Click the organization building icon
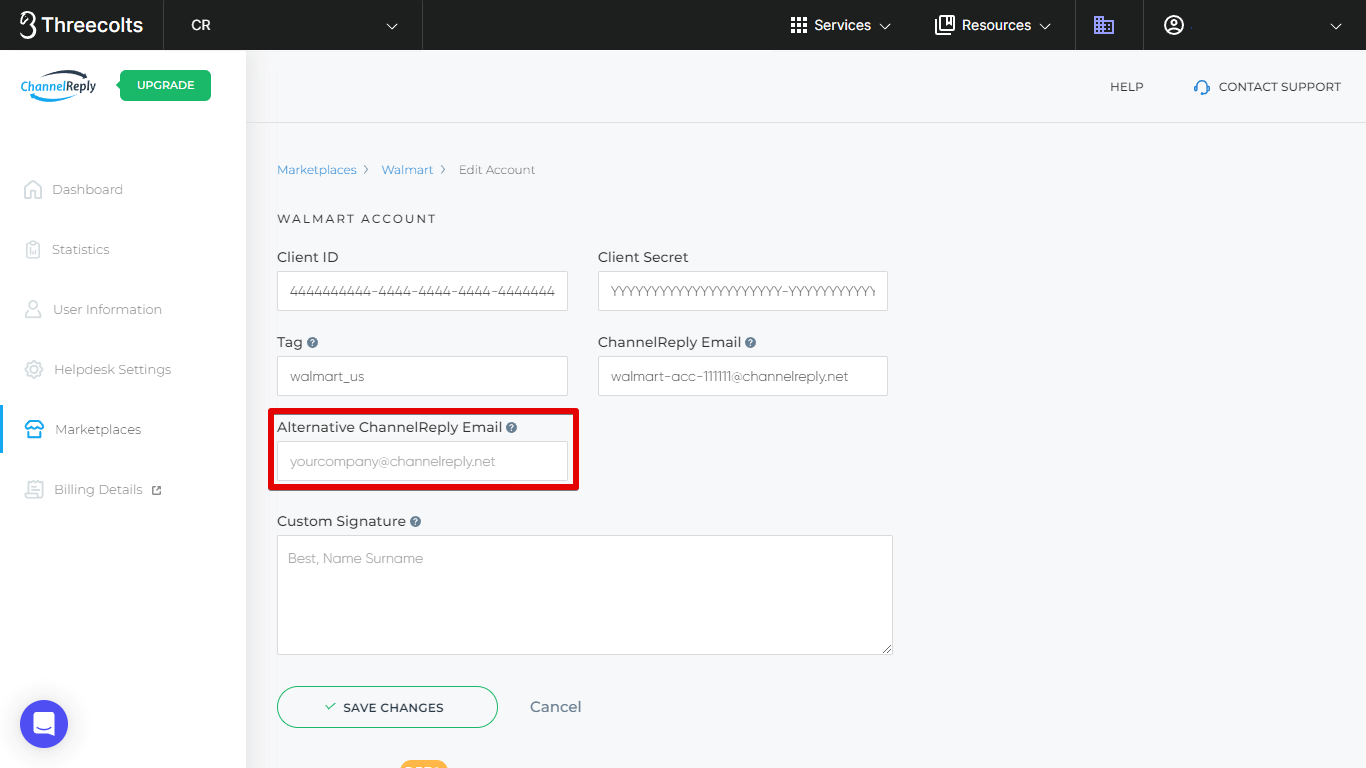This screenshot has height=768, width=1366. pyautogui.click(x=1104, y=25)
